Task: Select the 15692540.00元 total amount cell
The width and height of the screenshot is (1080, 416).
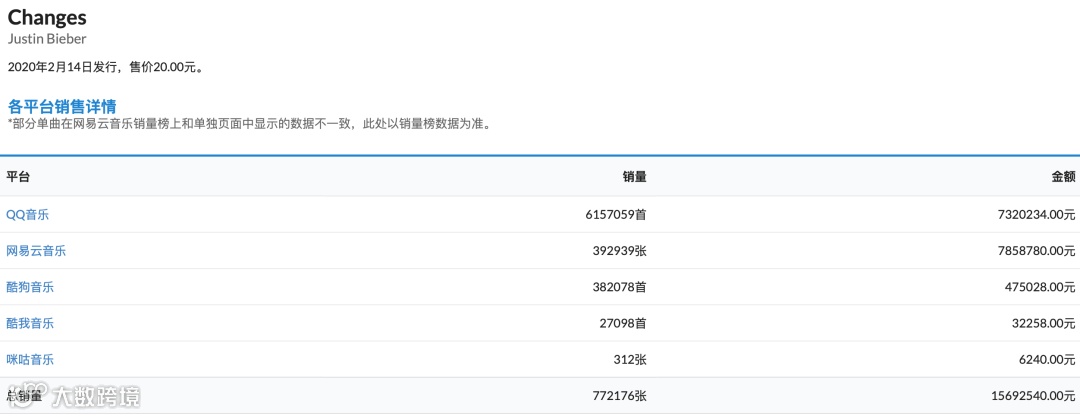Action: [1033, 396]
